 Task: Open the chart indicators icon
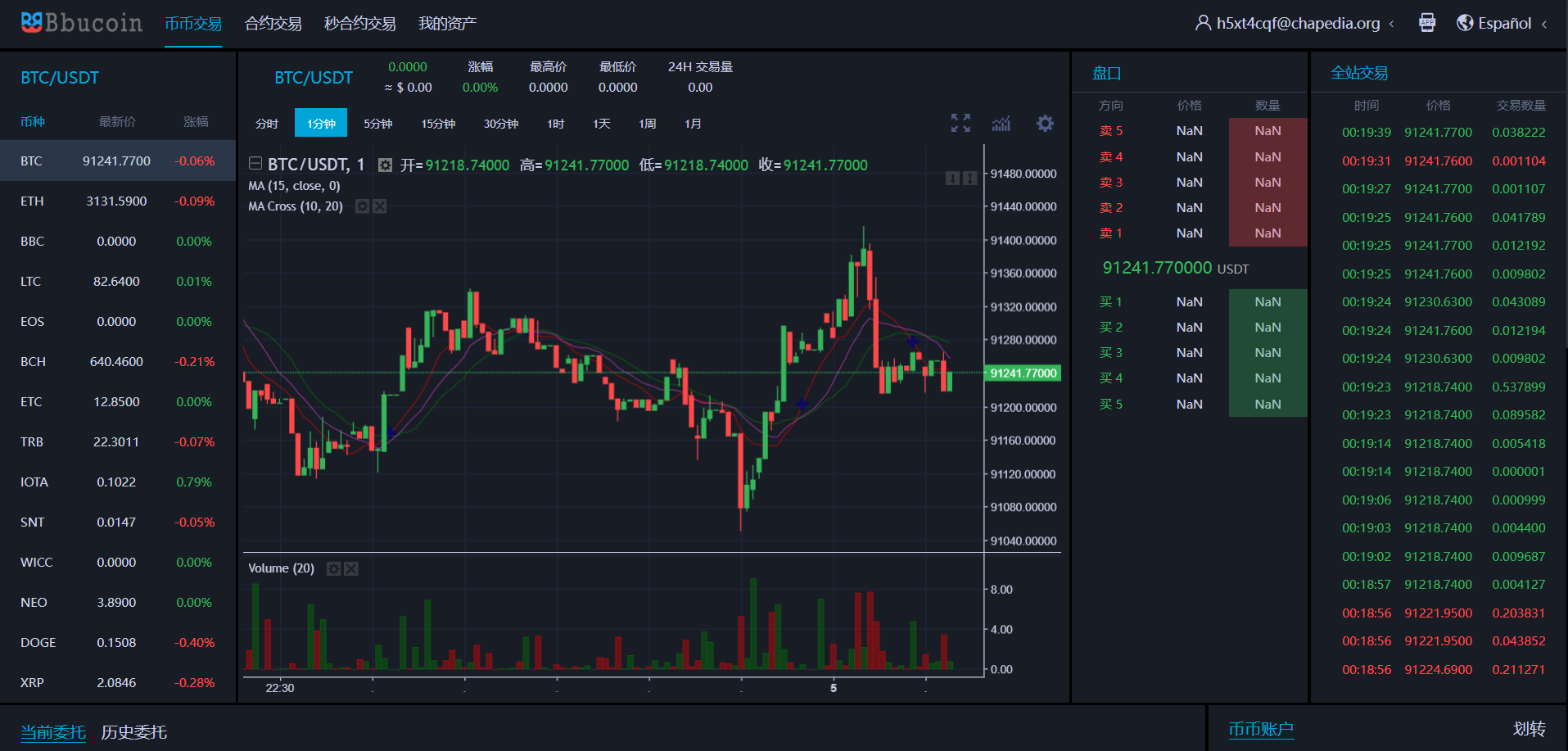(1001, 123)
